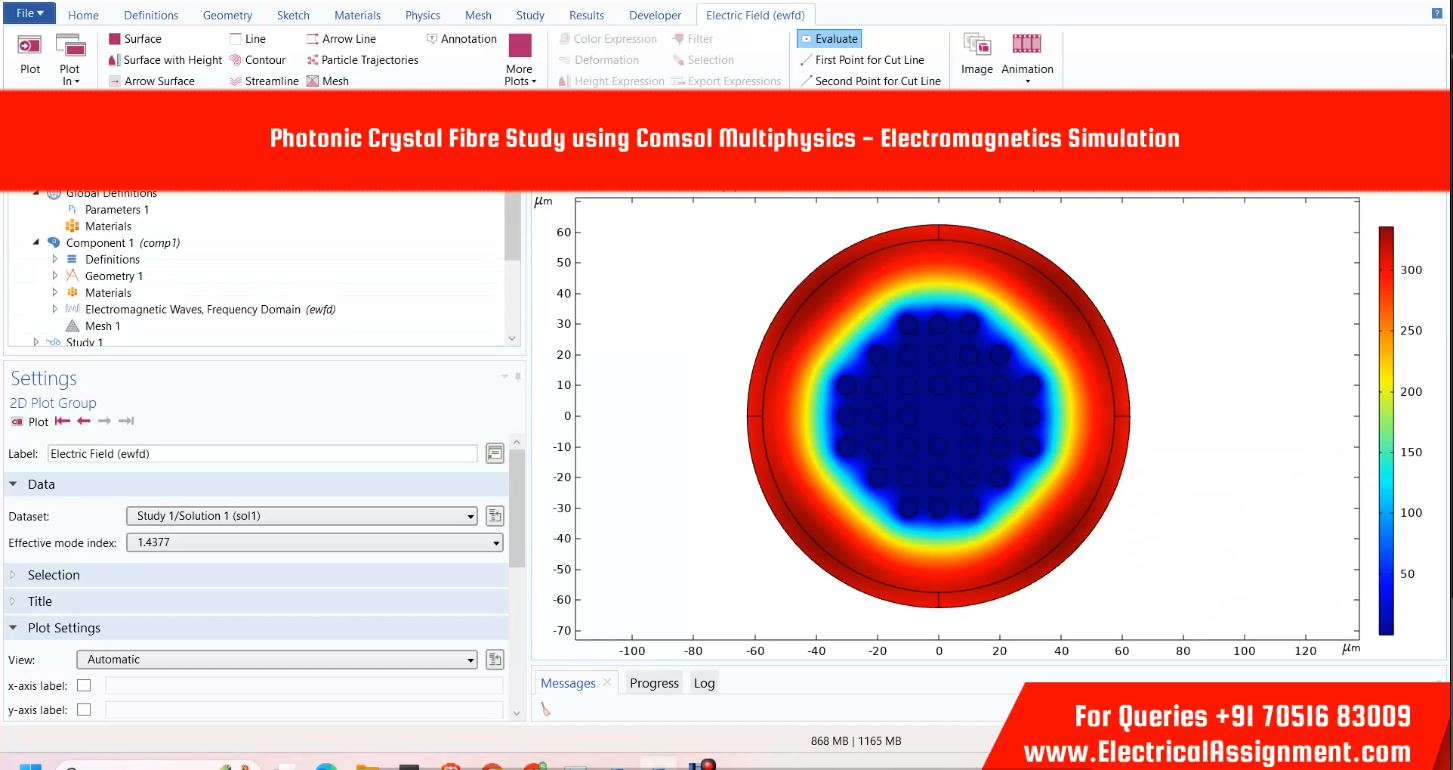This screenshot has width=1453, height=770.
Task: Click the color legend bar
Action: point(1386,430)
